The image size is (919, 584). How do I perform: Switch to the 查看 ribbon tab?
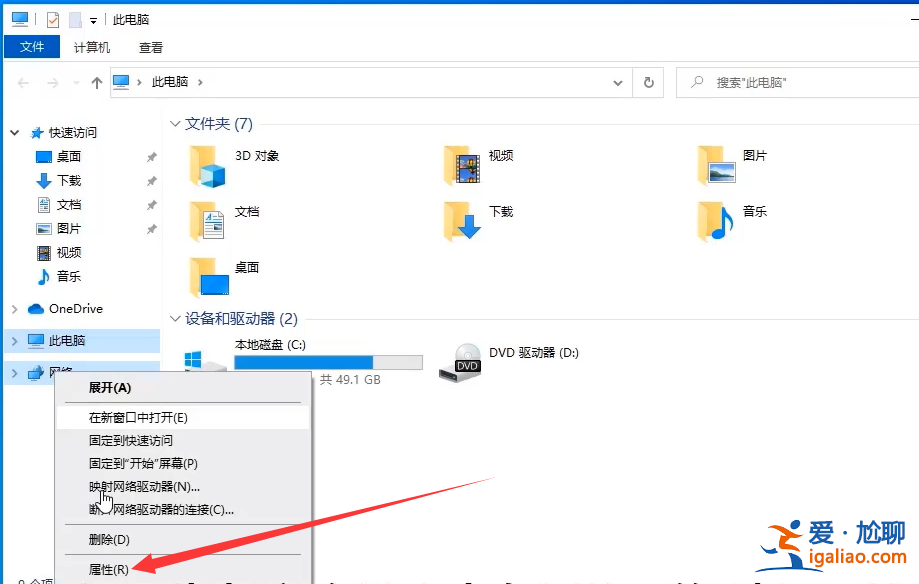150,46
